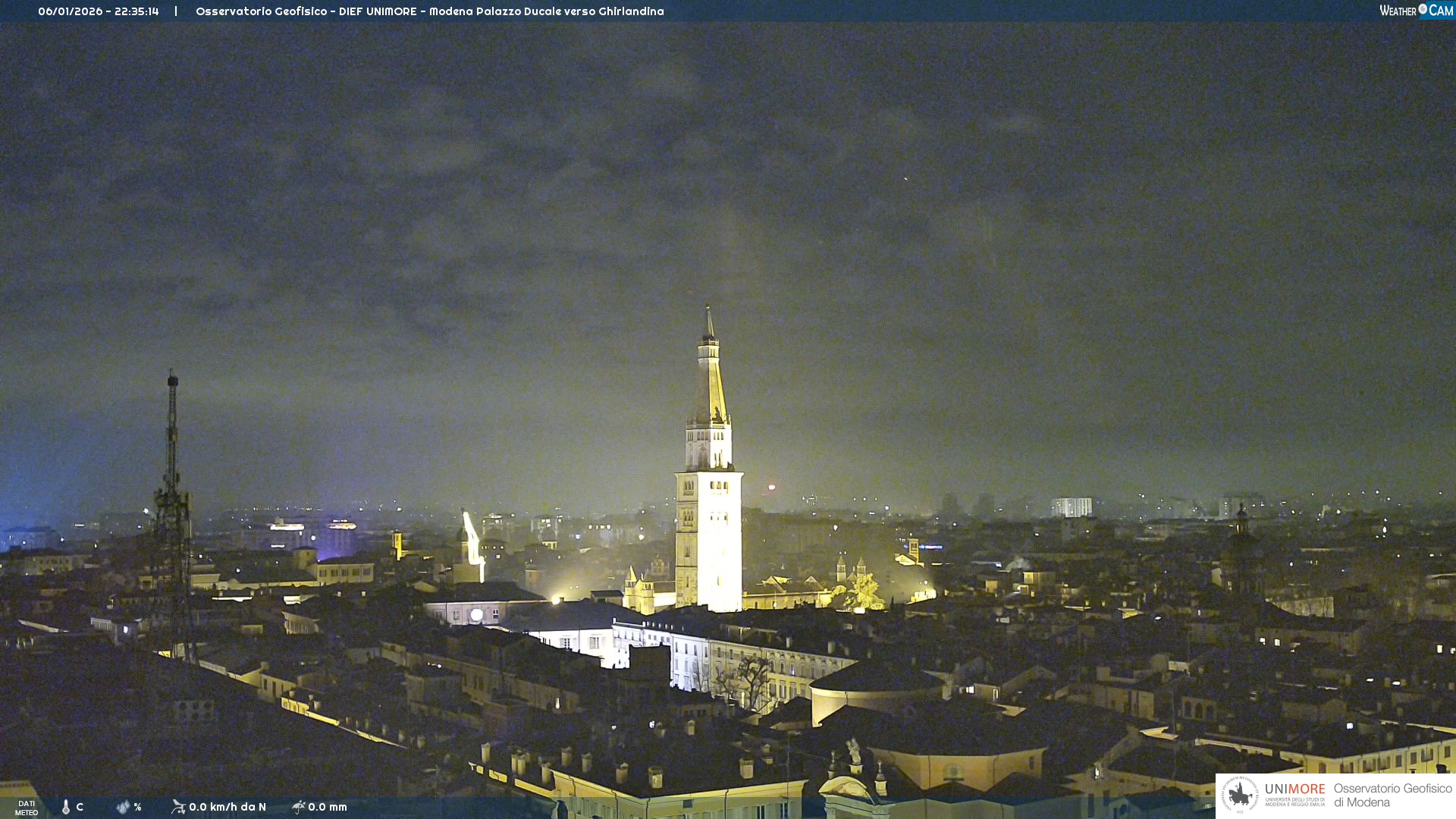Click the glowing round clock on building
The height and width of the screenshot is (819, 1456).
click(476, 615)
